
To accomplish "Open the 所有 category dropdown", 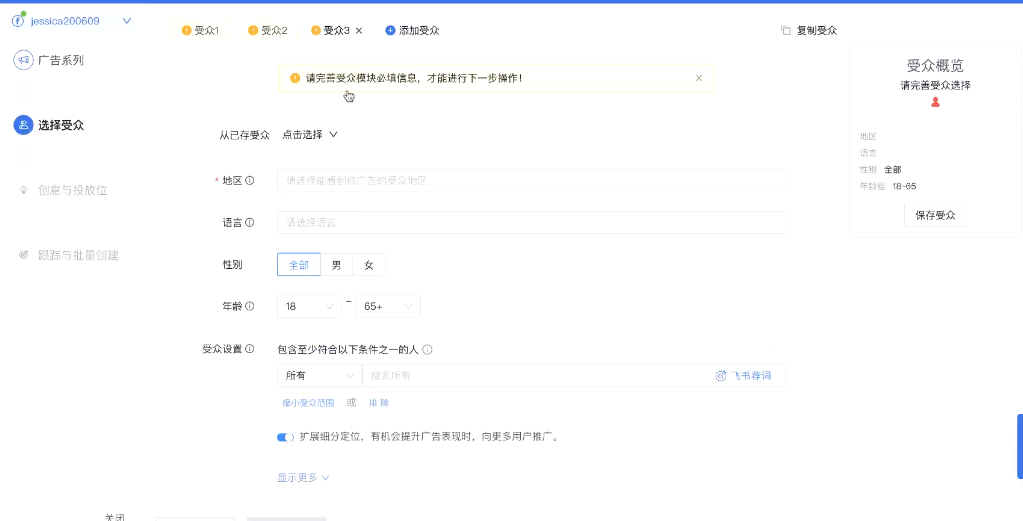I will (x=320, y=376).
